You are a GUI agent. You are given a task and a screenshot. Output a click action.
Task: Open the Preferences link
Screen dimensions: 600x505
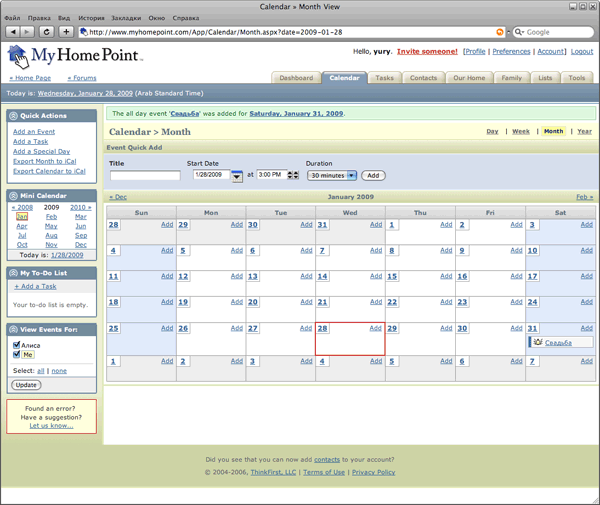click(511, 51)
